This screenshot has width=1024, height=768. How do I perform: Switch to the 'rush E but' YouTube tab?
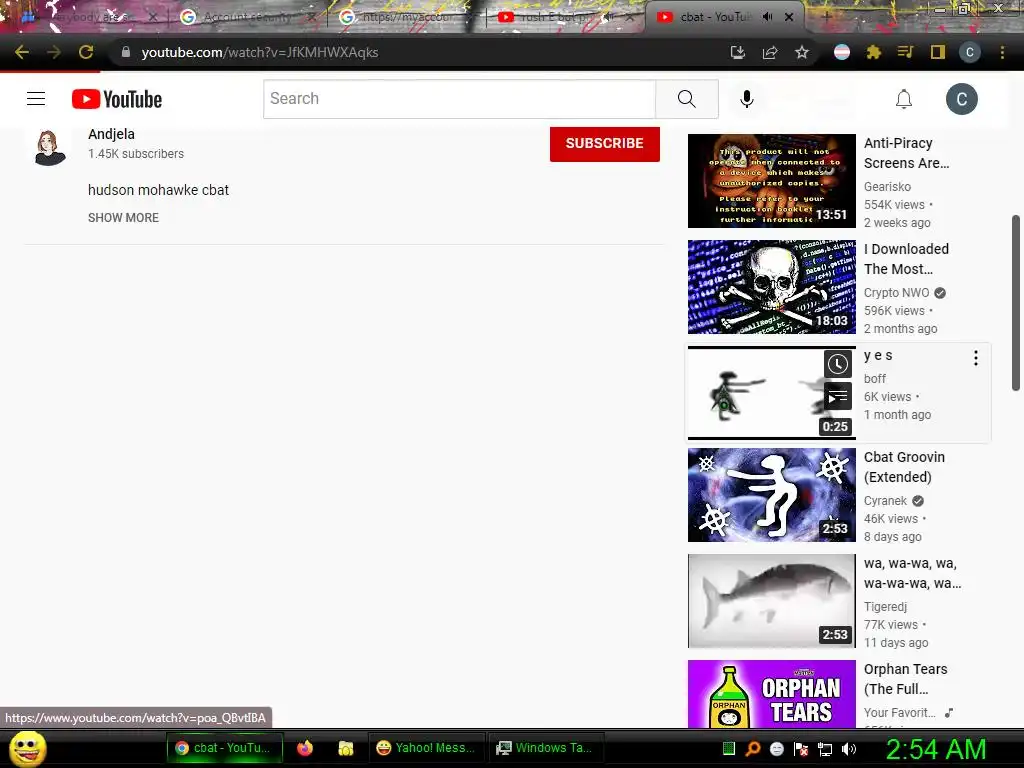pyautogui.click(x=565, y=17)
